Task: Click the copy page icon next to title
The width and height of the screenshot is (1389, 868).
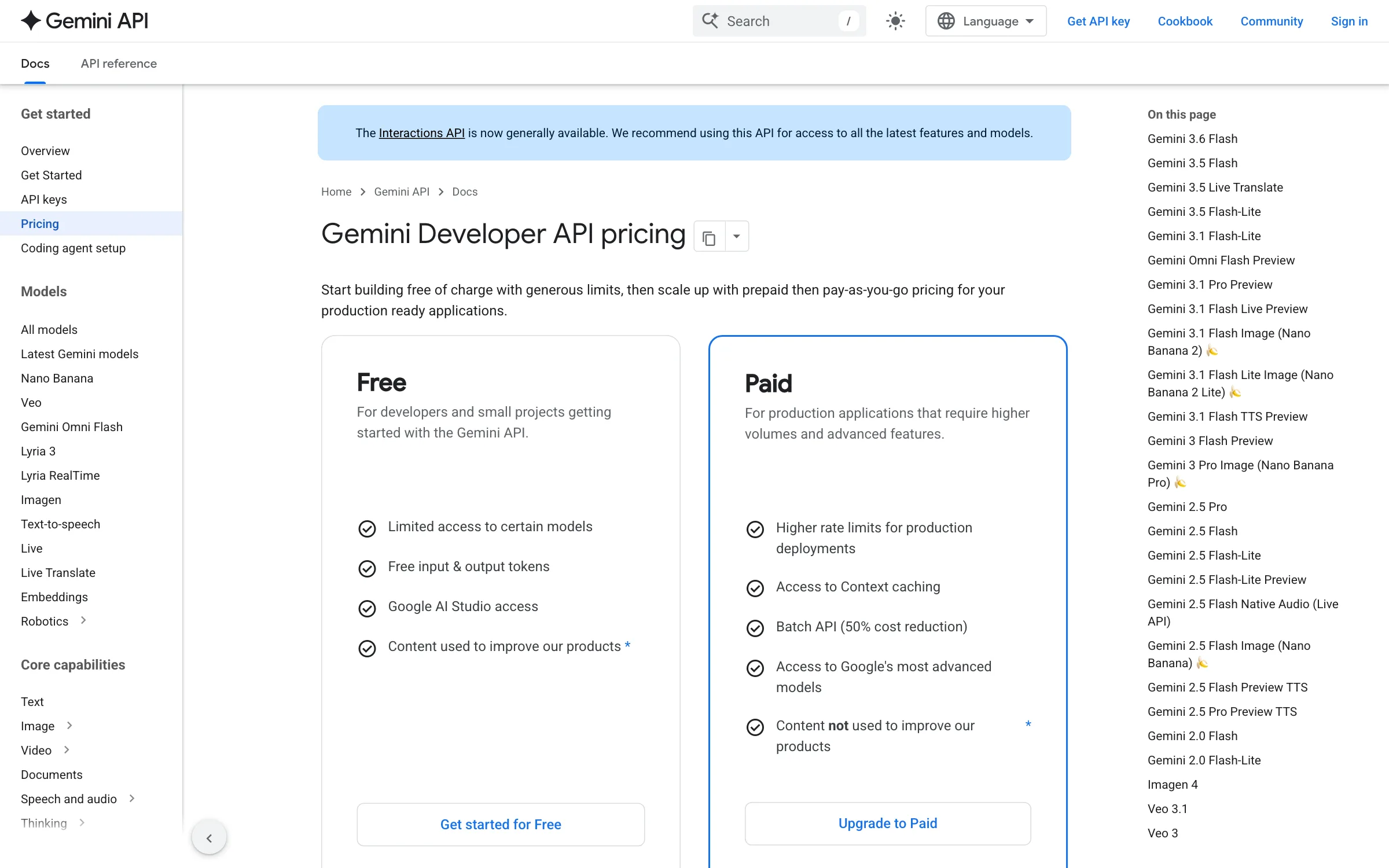Action: (709, 237)
